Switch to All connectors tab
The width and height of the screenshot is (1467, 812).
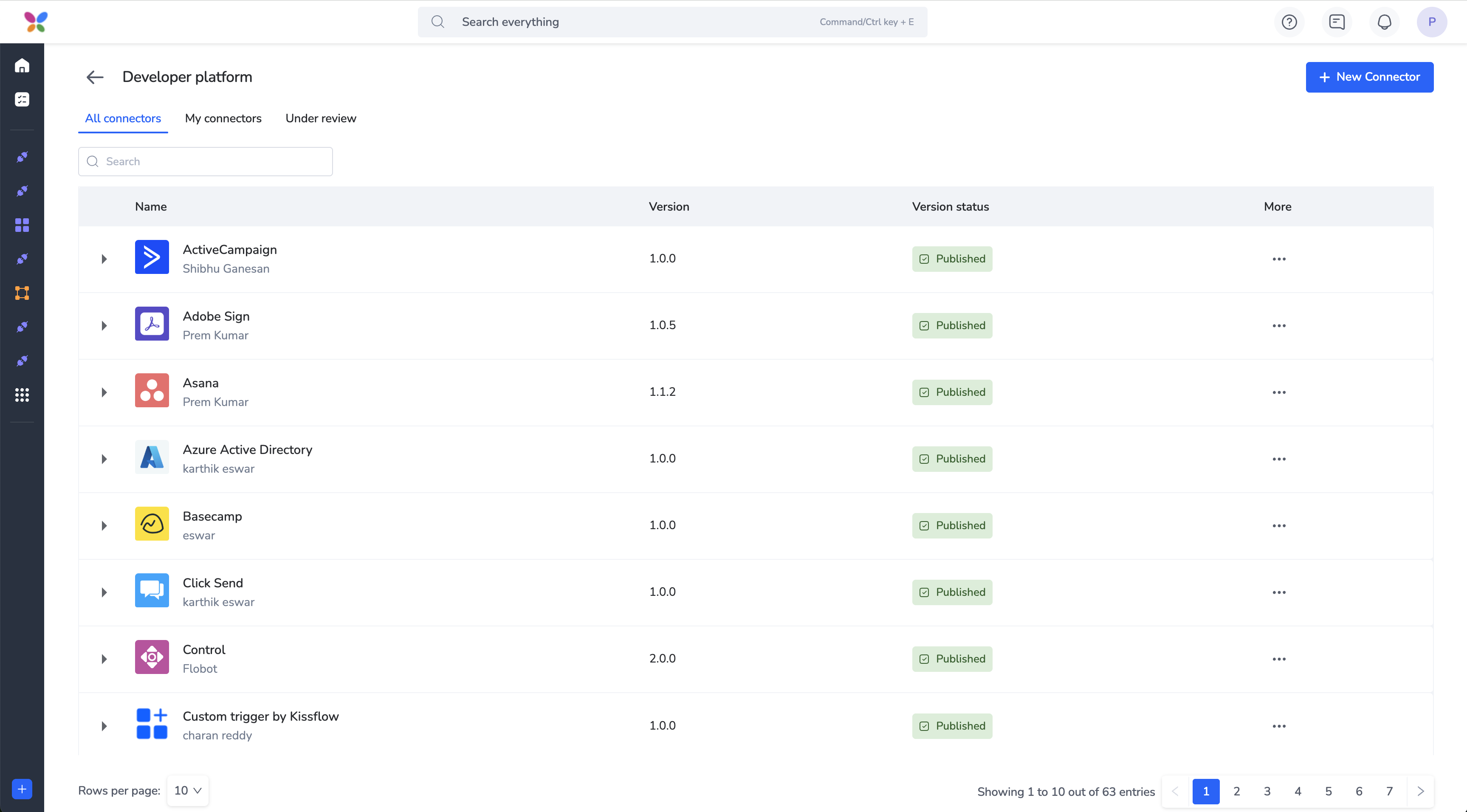click(123, 118)
